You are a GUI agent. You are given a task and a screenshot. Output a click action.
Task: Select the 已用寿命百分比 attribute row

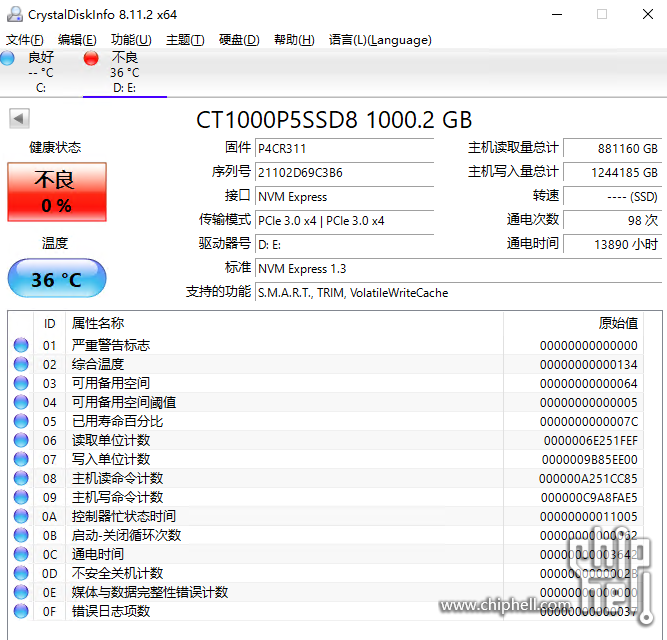pyautogui.click(x=326, y=421)
